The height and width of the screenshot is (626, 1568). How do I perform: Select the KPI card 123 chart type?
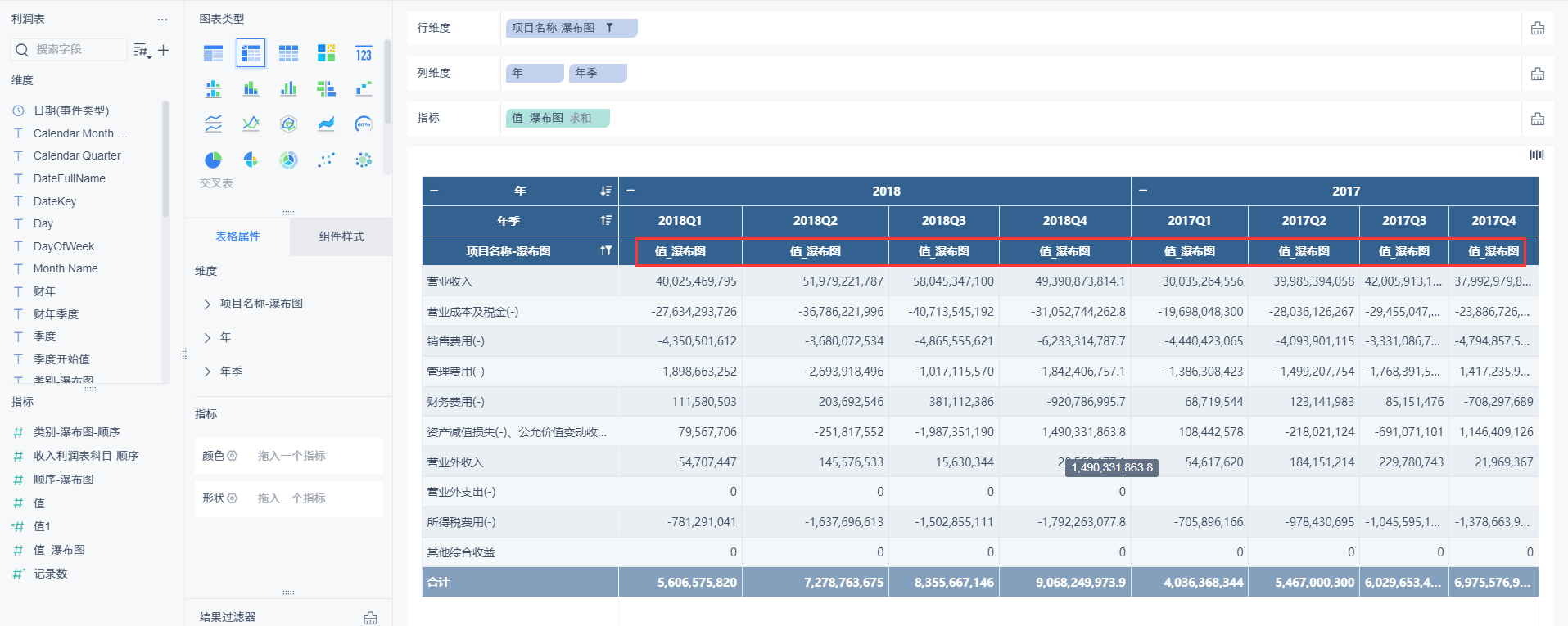pos(364,53)
